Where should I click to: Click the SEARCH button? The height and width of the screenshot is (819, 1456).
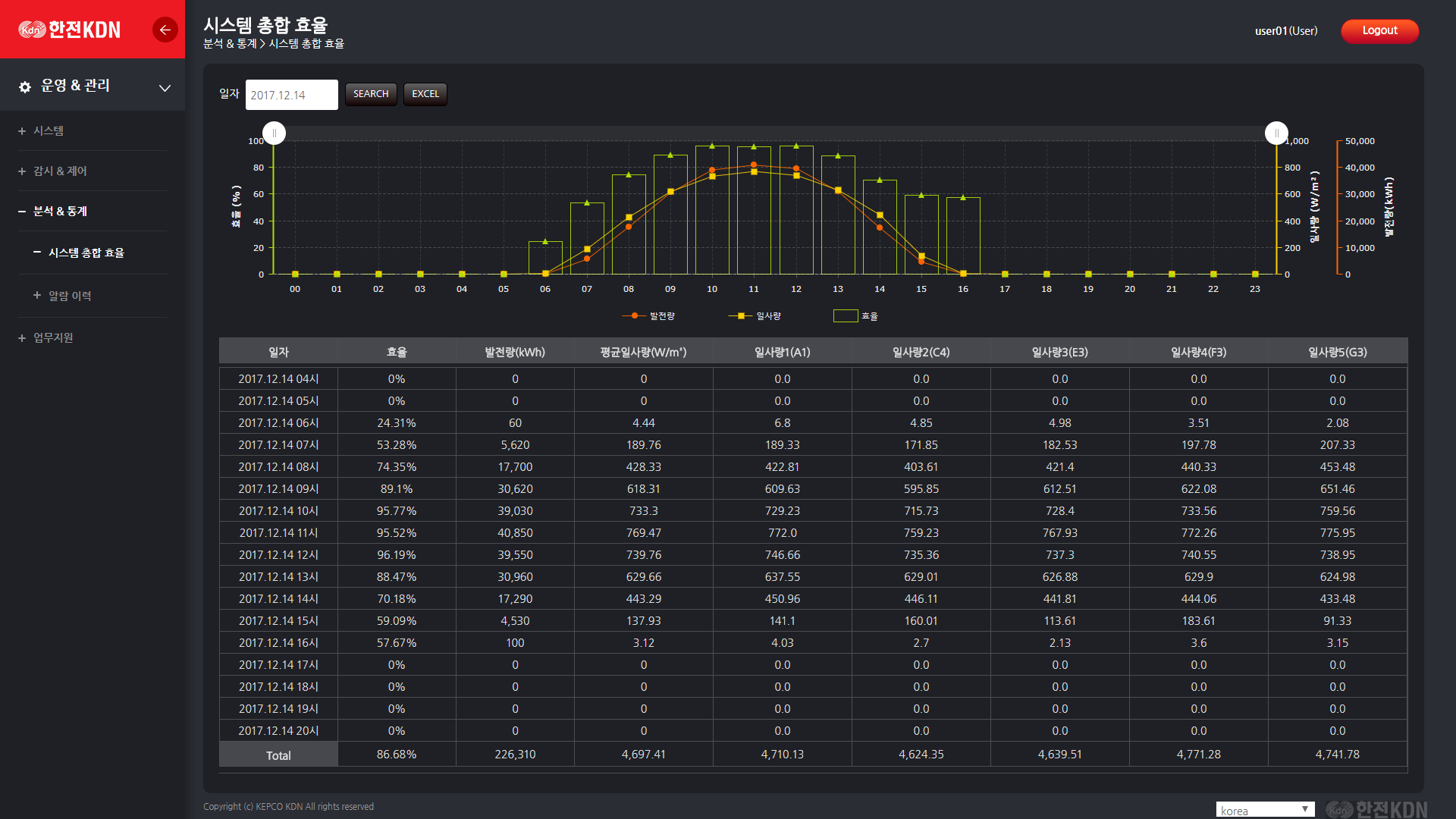coord(371,94)
